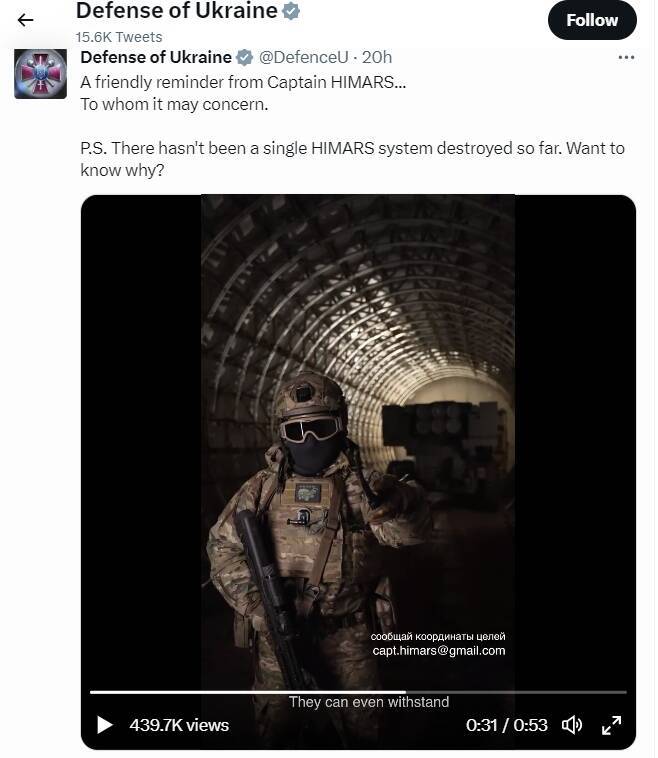Click the verified badge beside the header title

(291, 11)
